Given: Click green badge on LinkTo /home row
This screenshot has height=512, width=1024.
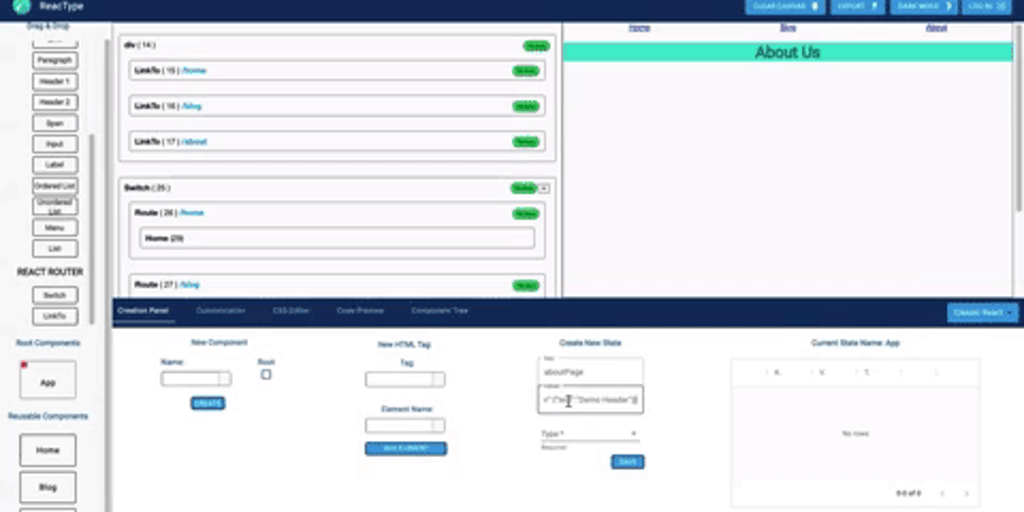Looking at the screenshot, I should click(526, 71).
